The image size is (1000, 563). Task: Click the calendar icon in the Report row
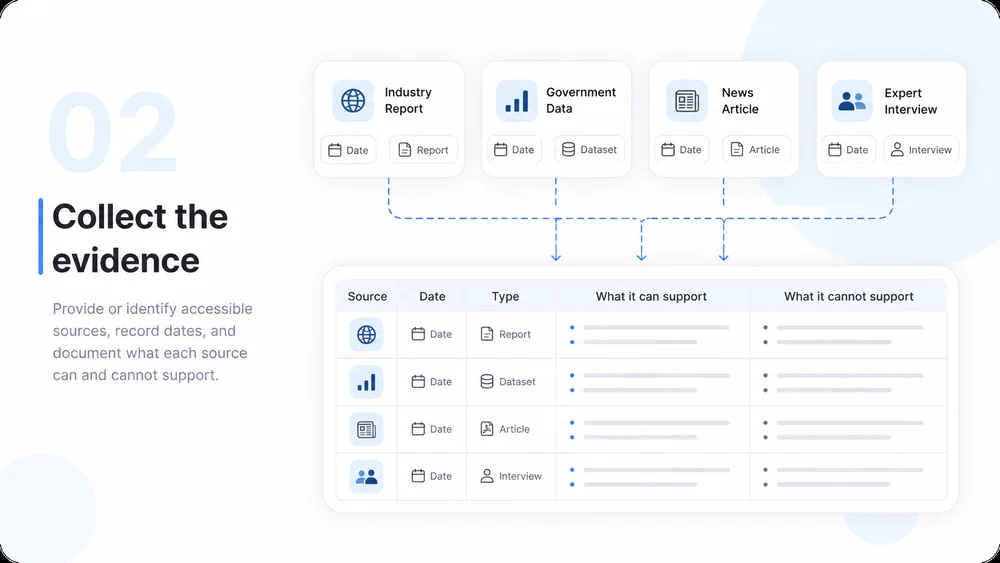(x=418, y=334)
